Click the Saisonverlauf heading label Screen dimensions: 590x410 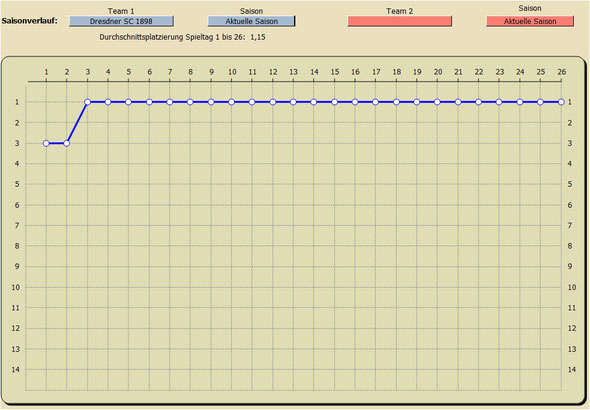(29, 21)
